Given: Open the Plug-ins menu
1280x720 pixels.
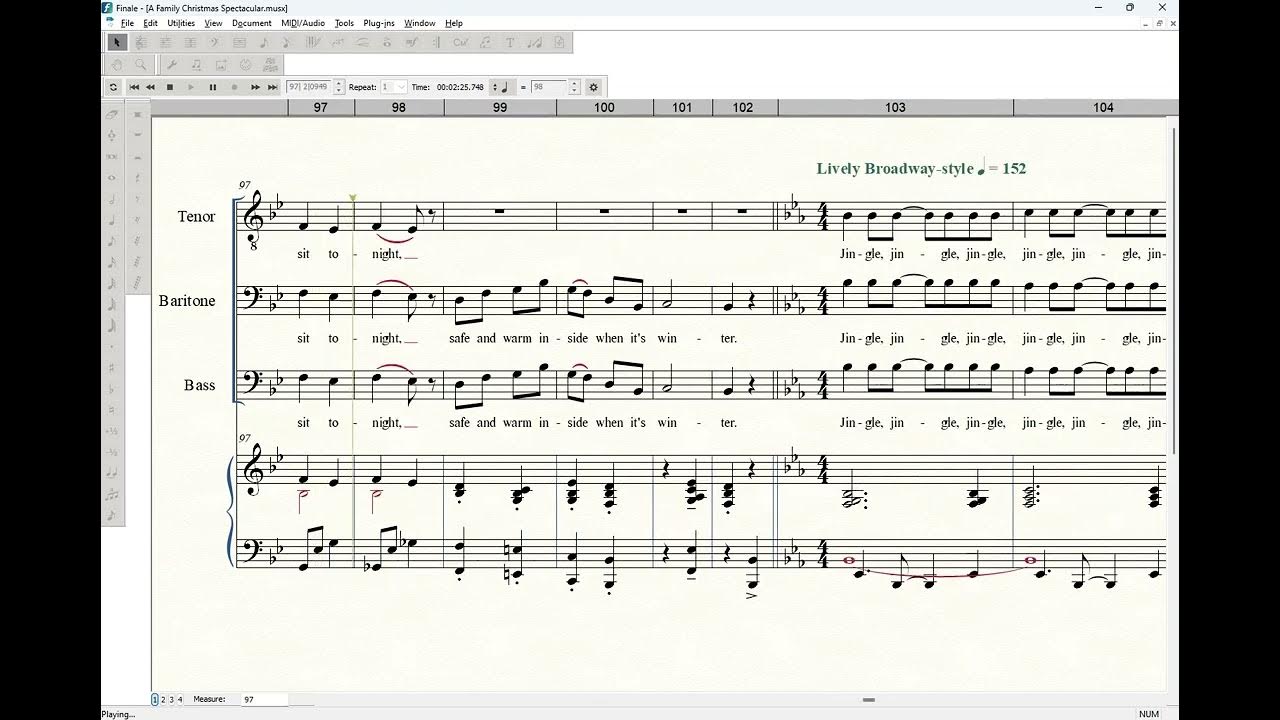Looking at the screenshot, I should [379, 23].
